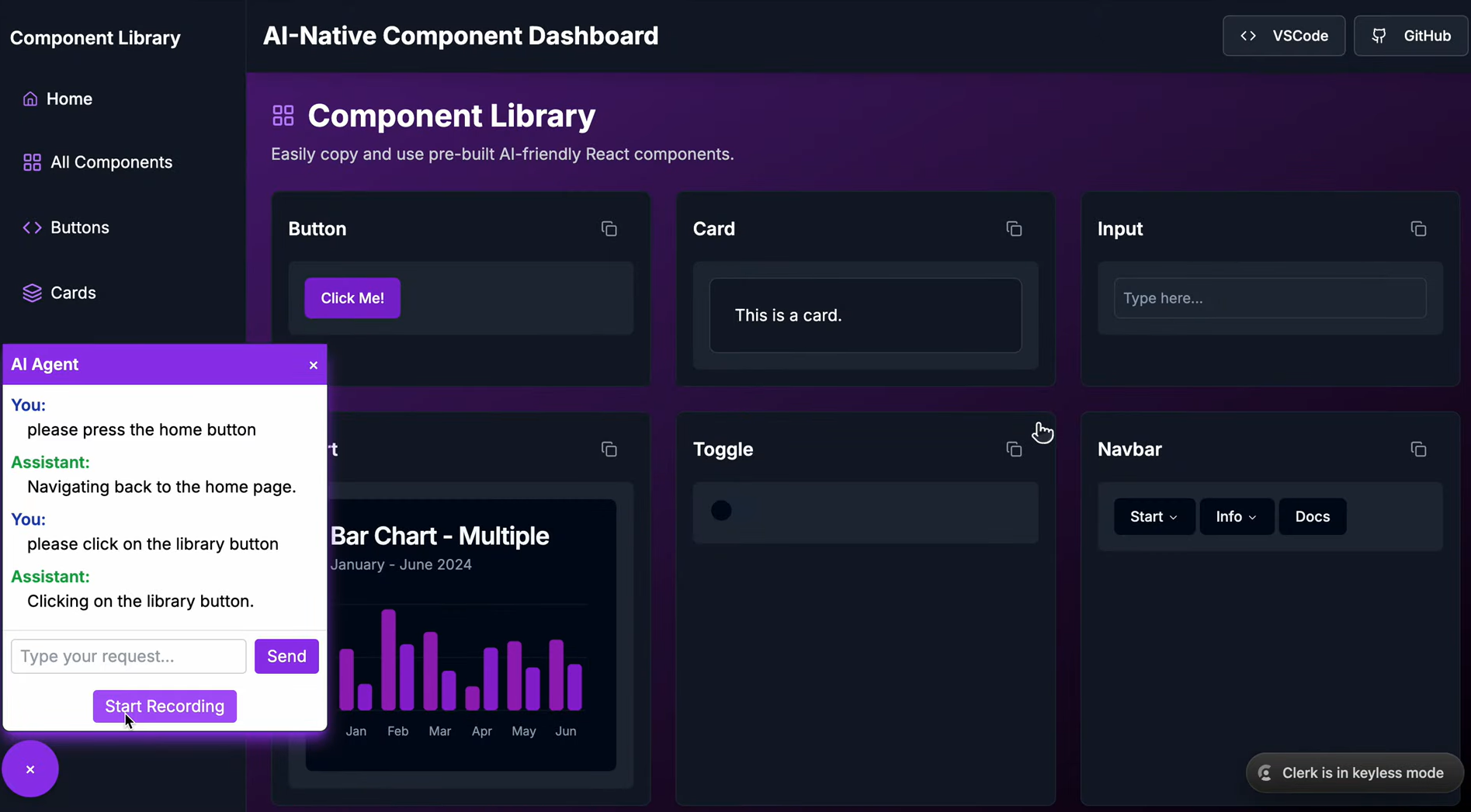This screenshot has height=812, width=1471.
Task: Open the Buttons section in sidebar
Action: click(x=66, y=227)
